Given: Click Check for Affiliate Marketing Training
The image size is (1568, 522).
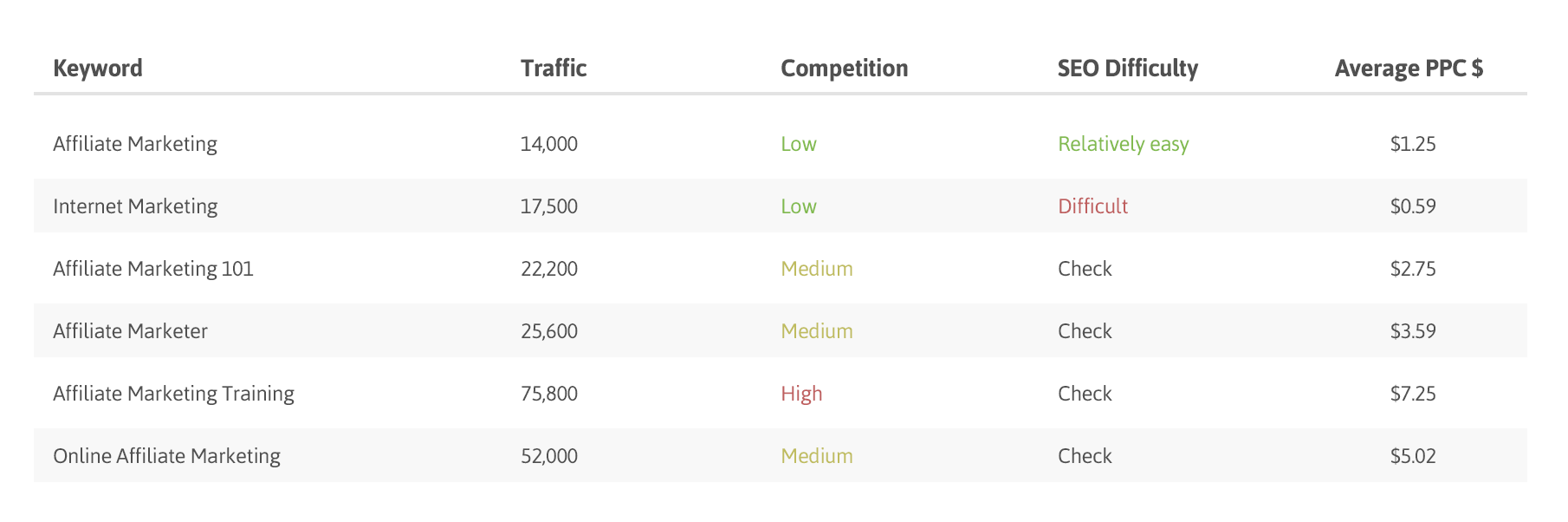Looking at the screenshot, I should [1085, 394].
